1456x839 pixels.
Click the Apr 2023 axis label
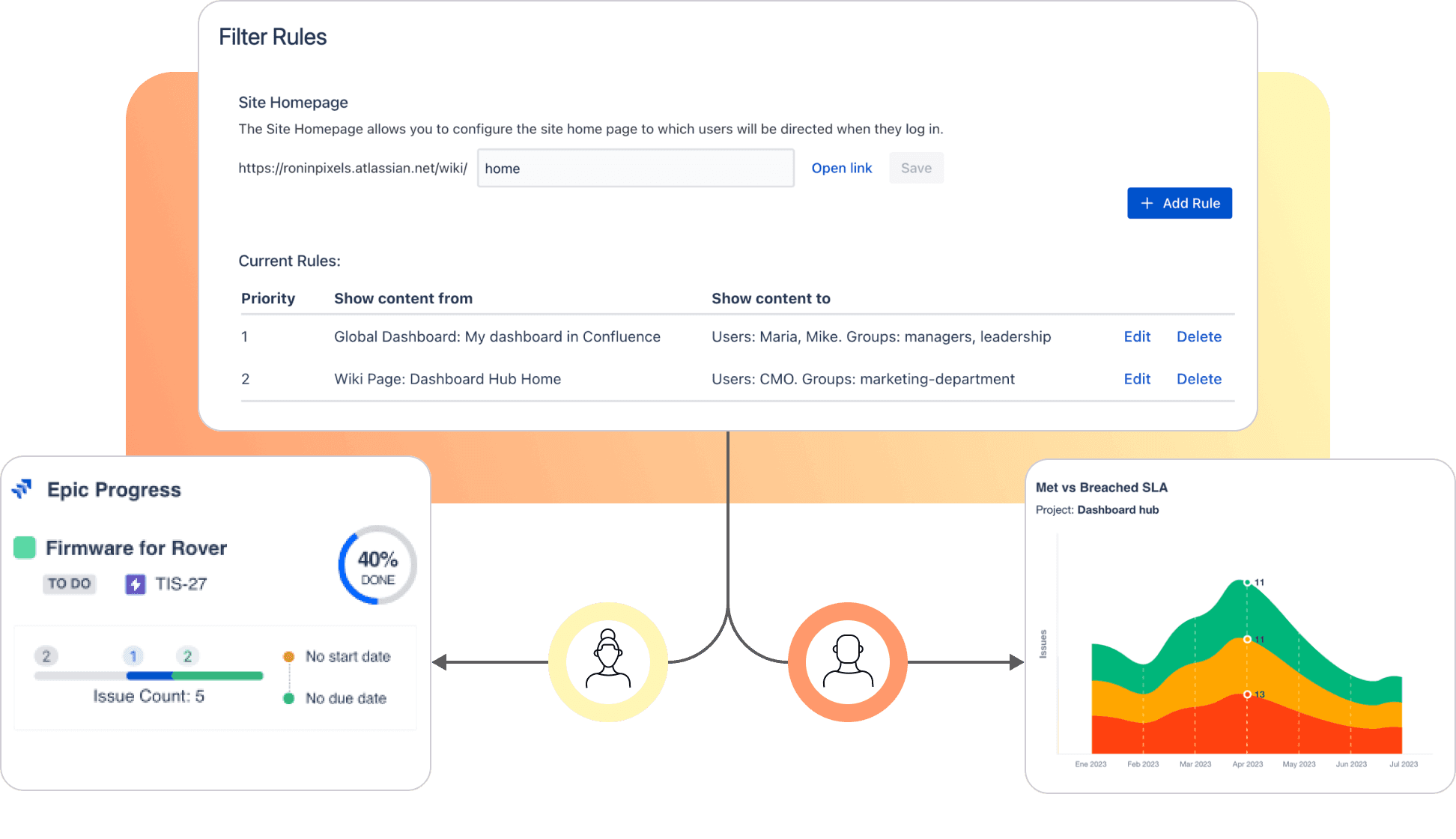(x=1247, y=764)
